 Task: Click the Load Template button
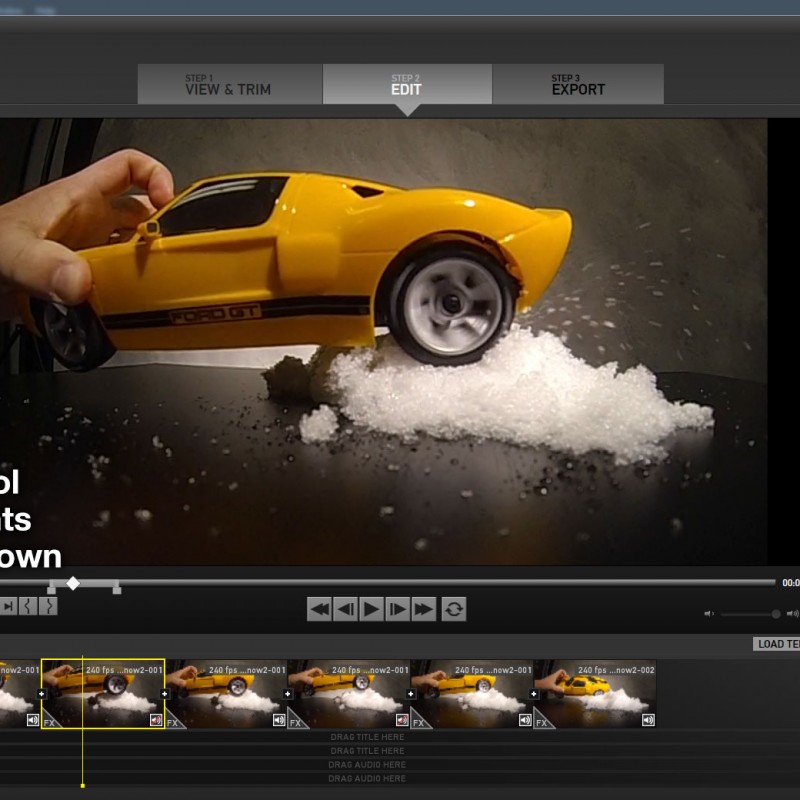coord(776,644)
